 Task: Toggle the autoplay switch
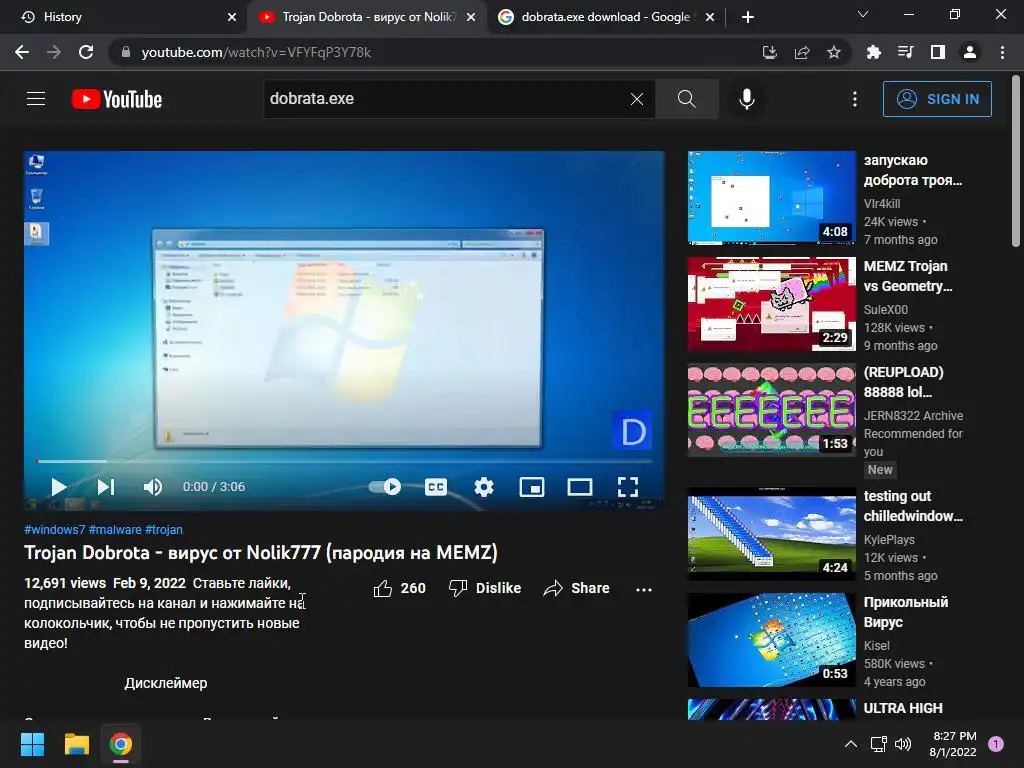click(385, 487)
